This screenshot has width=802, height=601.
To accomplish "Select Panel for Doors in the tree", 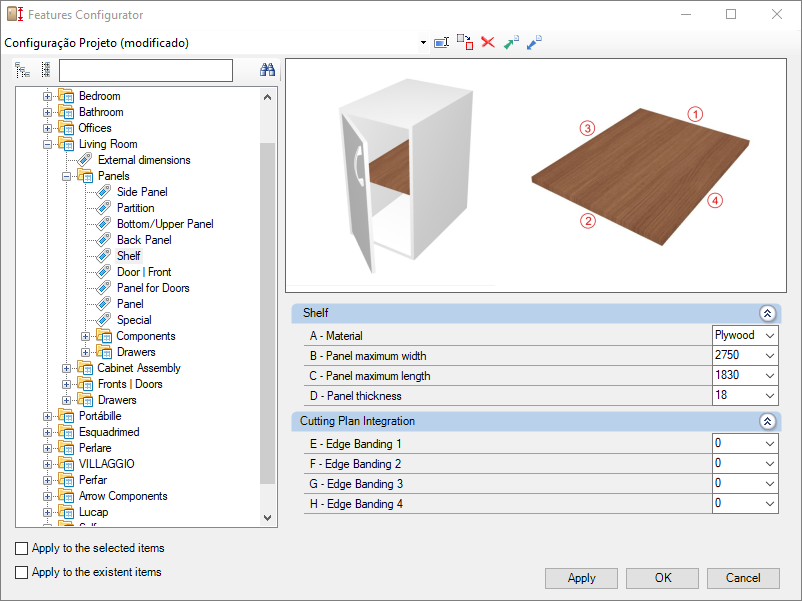I will point(153,288).
